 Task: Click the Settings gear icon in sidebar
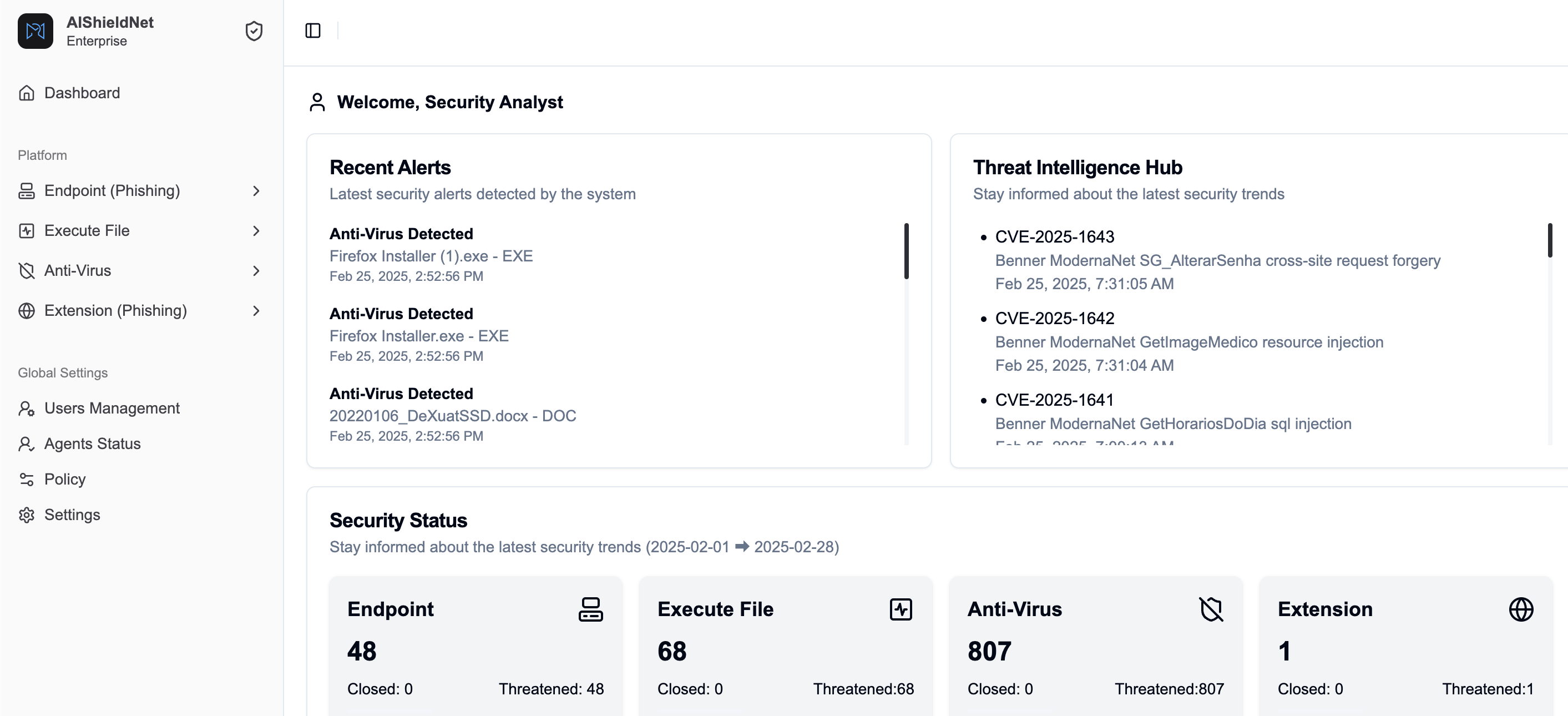(x=26, y=515)
